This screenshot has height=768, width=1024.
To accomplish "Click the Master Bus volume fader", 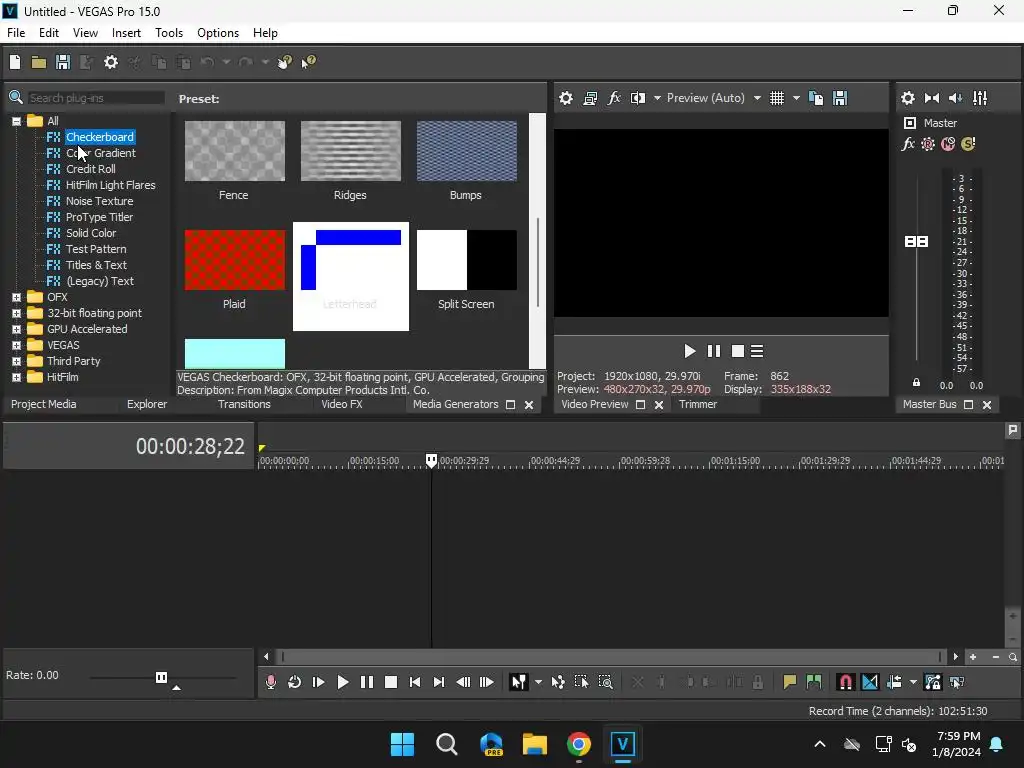I will (916, 242).
